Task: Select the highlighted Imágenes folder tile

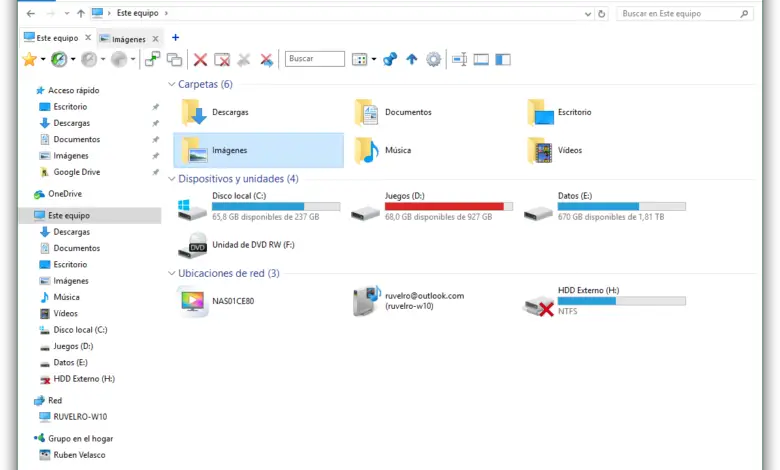Action: (x=259, y=150)
